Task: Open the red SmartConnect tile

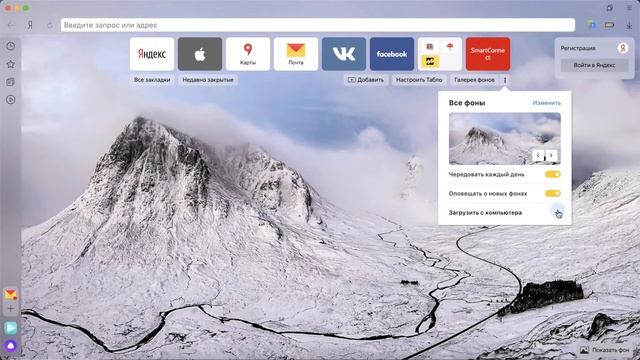Action: pyautogui.click(x=488, y=54)
